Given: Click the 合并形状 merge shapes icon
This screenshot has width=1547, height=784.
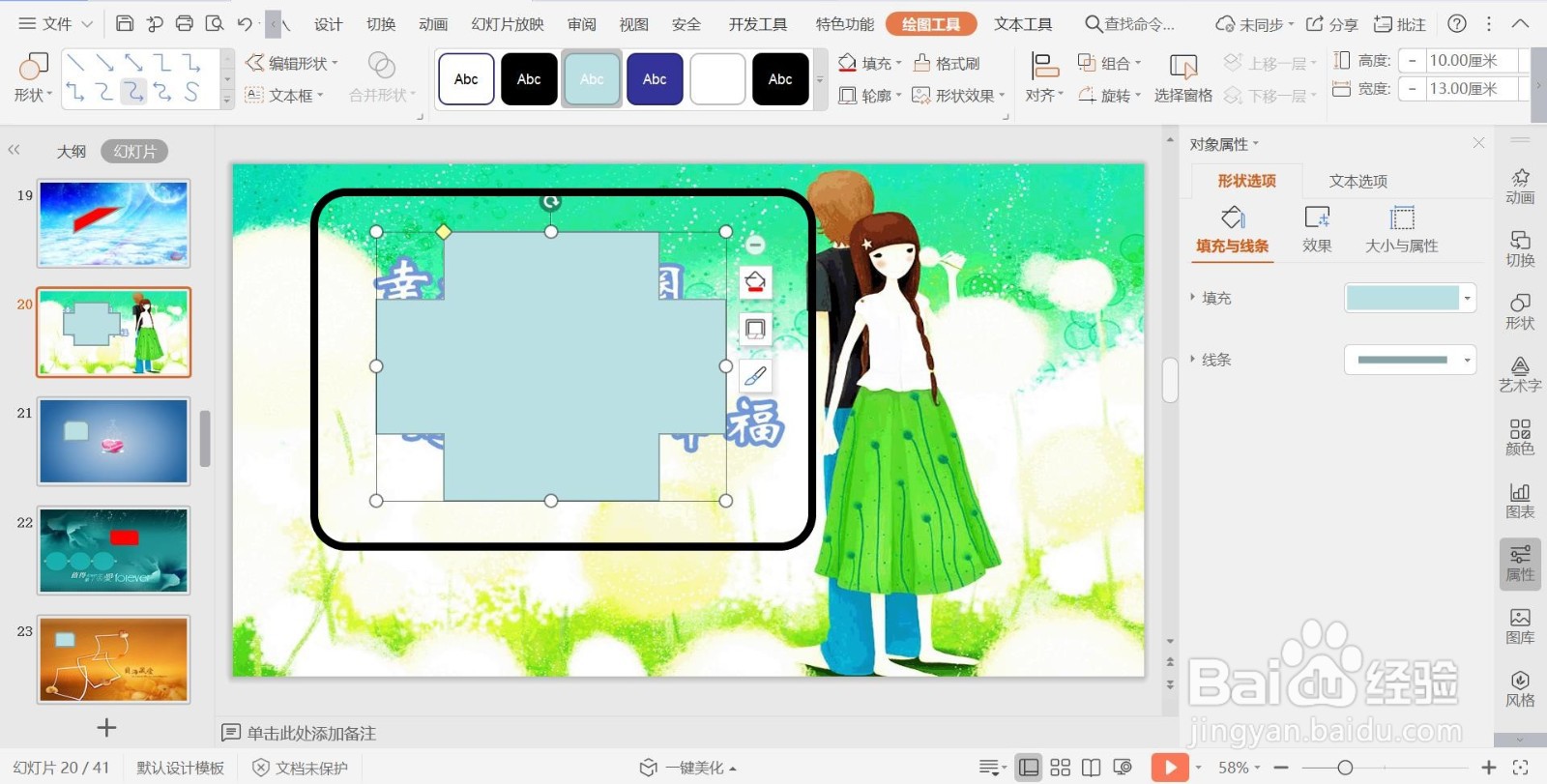Looking at the screenshot, I should point(382,77).
